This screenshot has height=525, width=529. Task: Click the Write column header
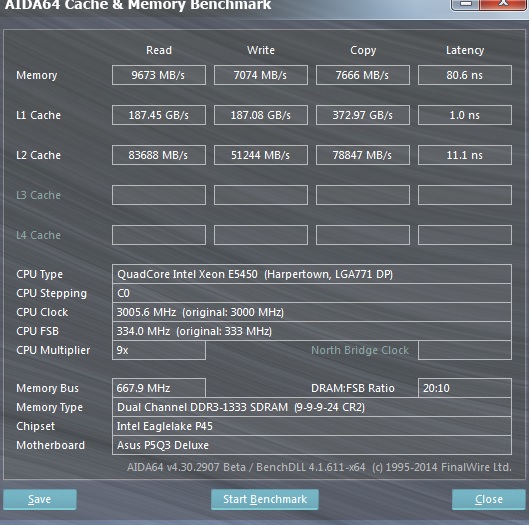pos(261,50)
